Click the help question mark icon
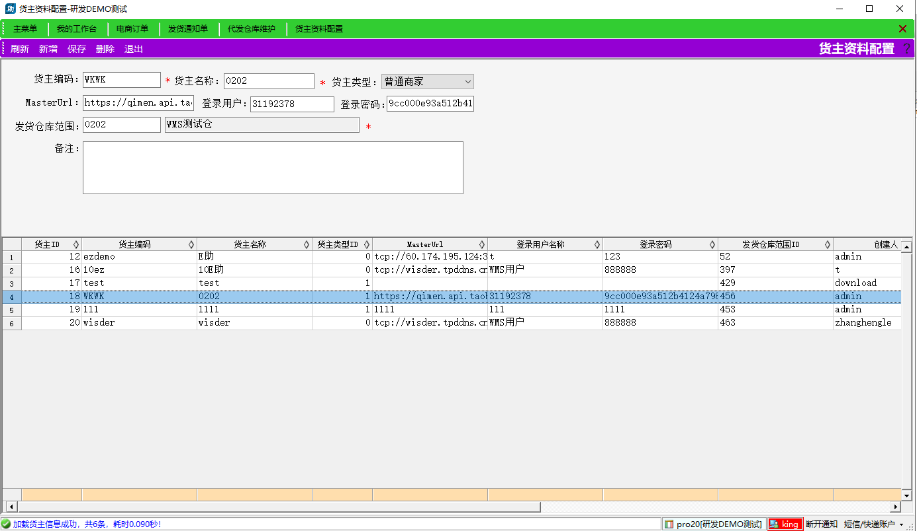Screen dimensions: 917x531 pyautogui.click(x=906, y=48)
